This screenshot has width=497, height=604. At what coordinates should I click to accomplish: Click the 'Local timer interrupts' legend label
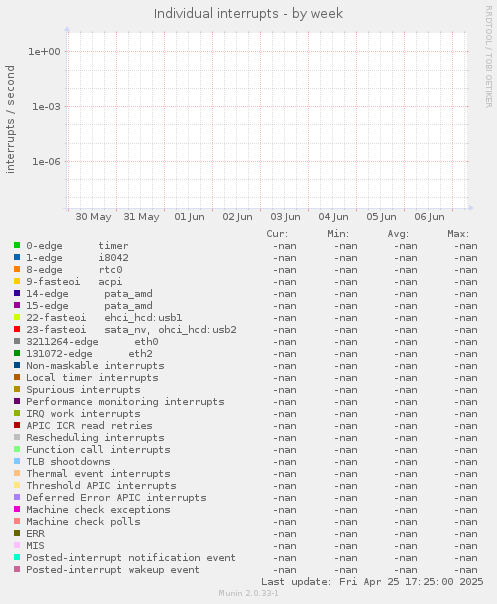click(92, 378)
